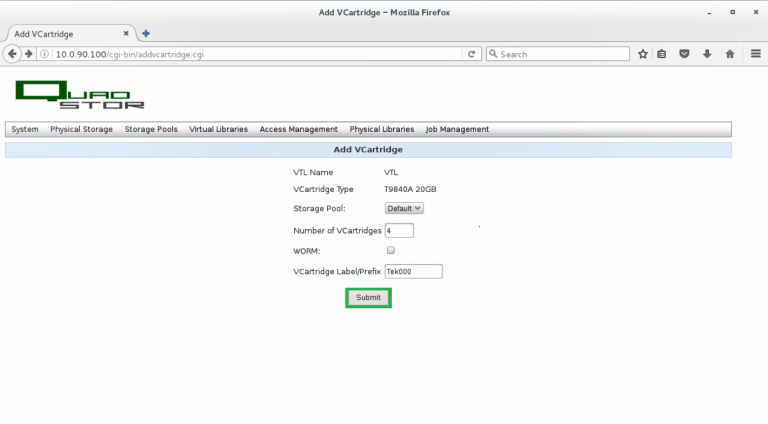Click the VTL name value
The height and width of the screenshot is (424, 768).
391,172
